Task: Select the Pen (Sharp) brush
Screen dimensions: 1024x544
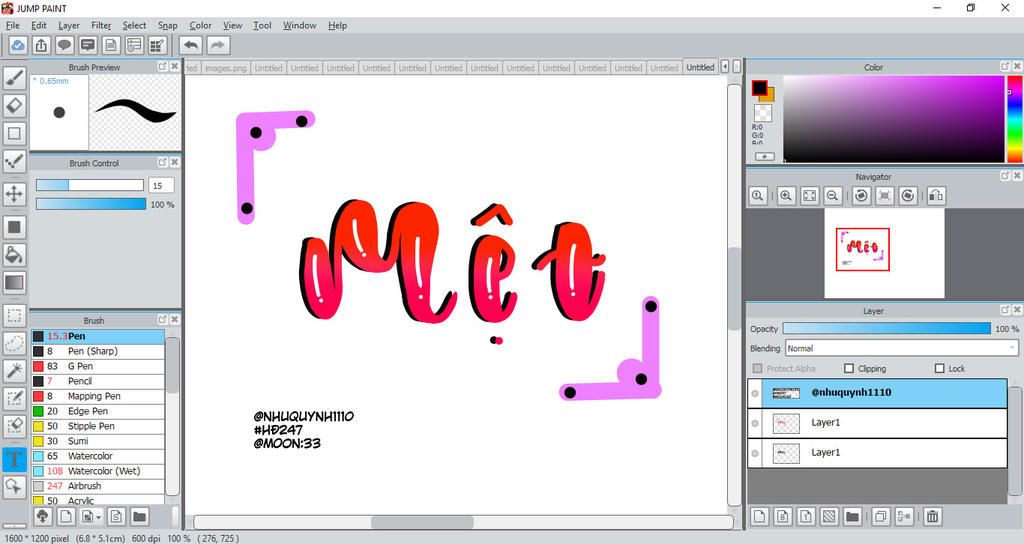Action: (x=98, y=351)
